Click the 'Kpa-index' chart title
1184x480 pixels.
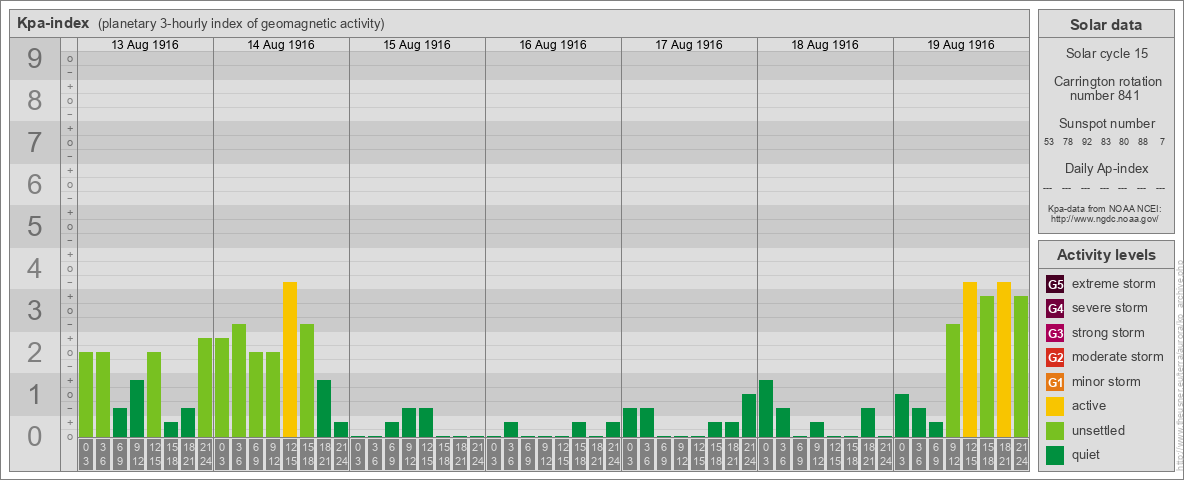tap(52, 23)
